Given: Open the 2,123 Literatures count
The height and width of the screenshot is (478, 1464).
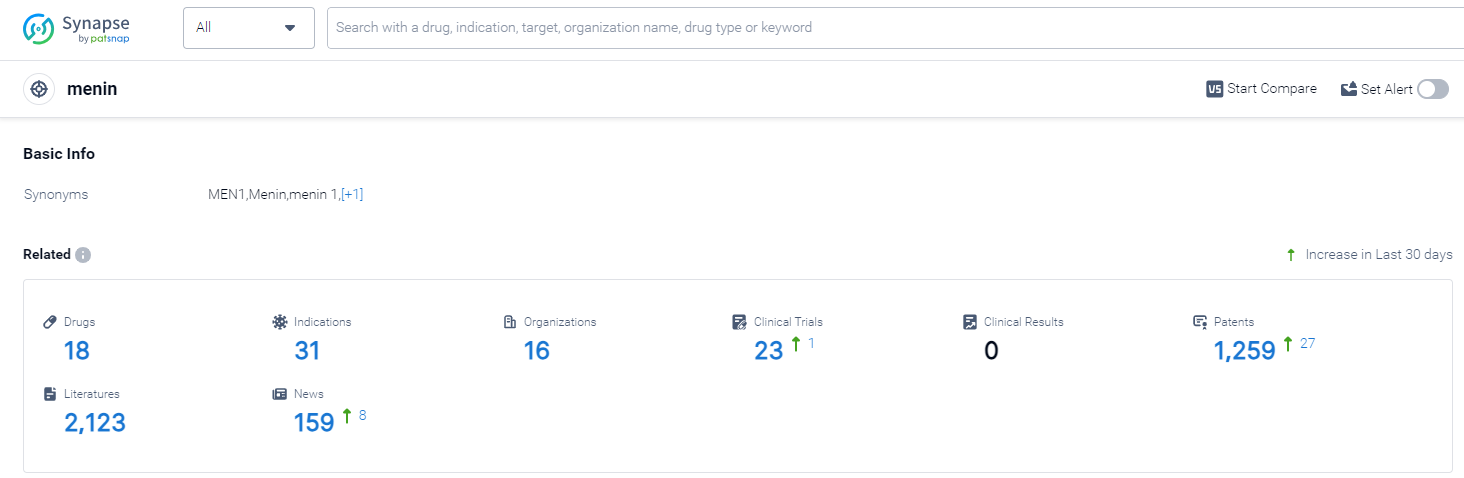Looking at the screenshot, I should coord(95,423).
